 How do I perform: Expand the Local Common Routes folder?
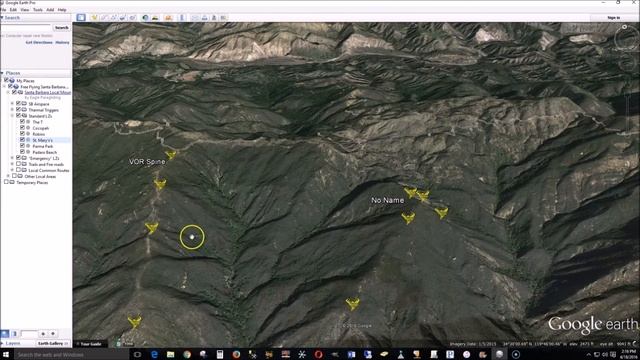(12, 170)
